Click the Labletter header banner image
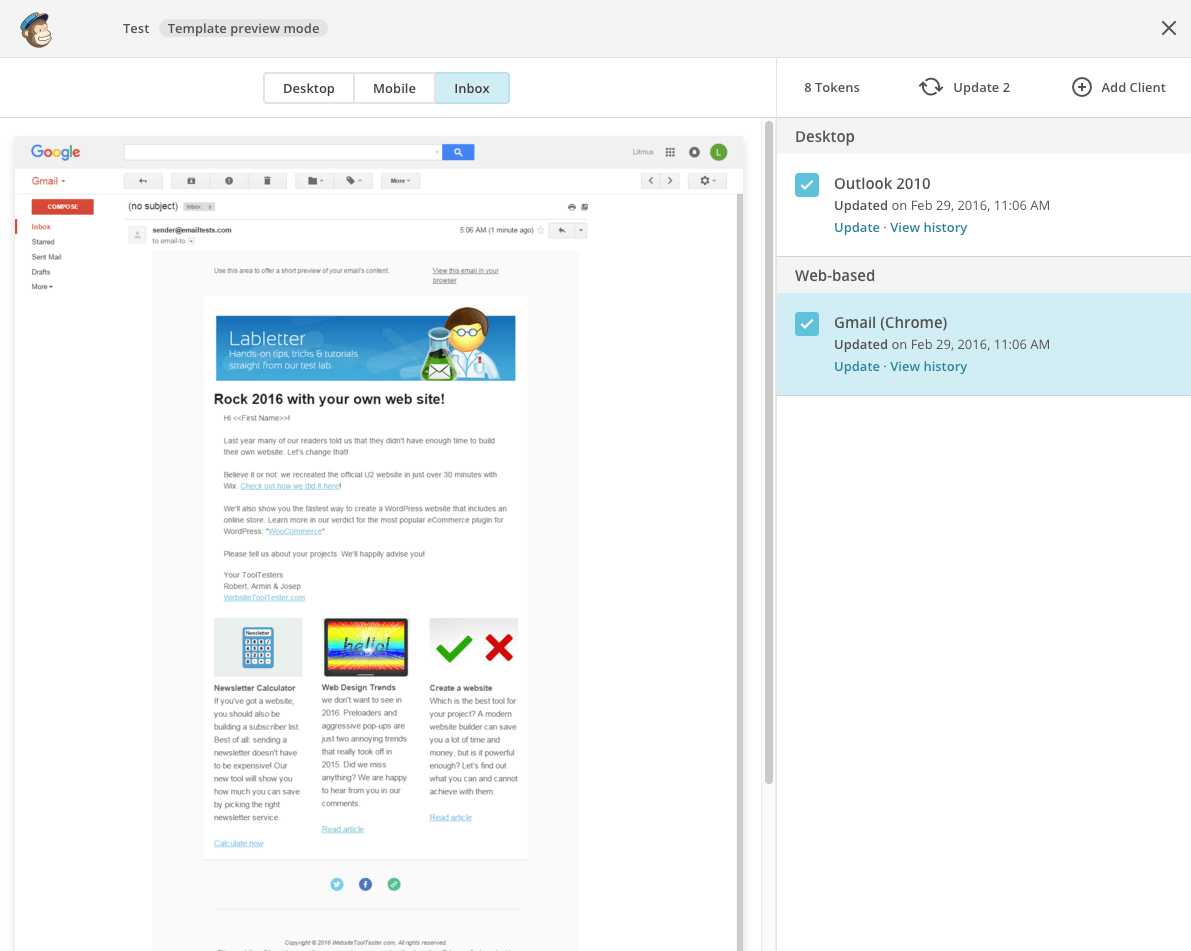The width and height of the screenshot is (1191, 951). [365, 344]
